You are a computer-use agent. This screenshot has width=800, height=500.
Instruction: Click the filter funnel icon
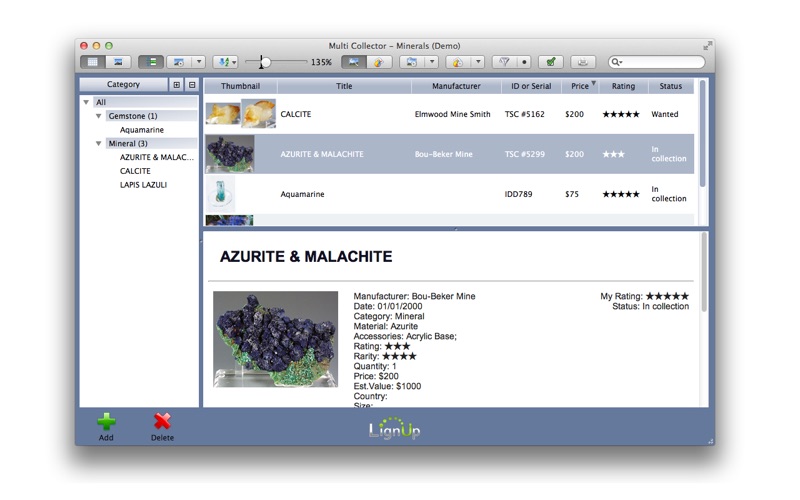pos(504,62)
